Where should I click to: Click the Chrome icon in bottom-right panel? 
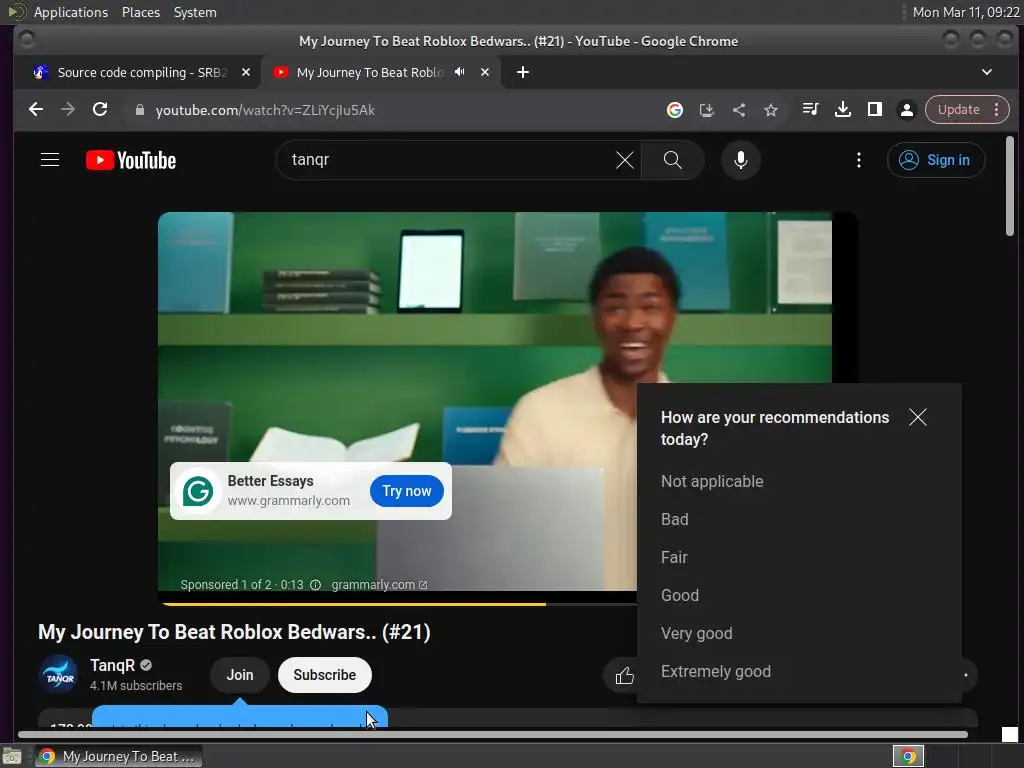[908, 756]
